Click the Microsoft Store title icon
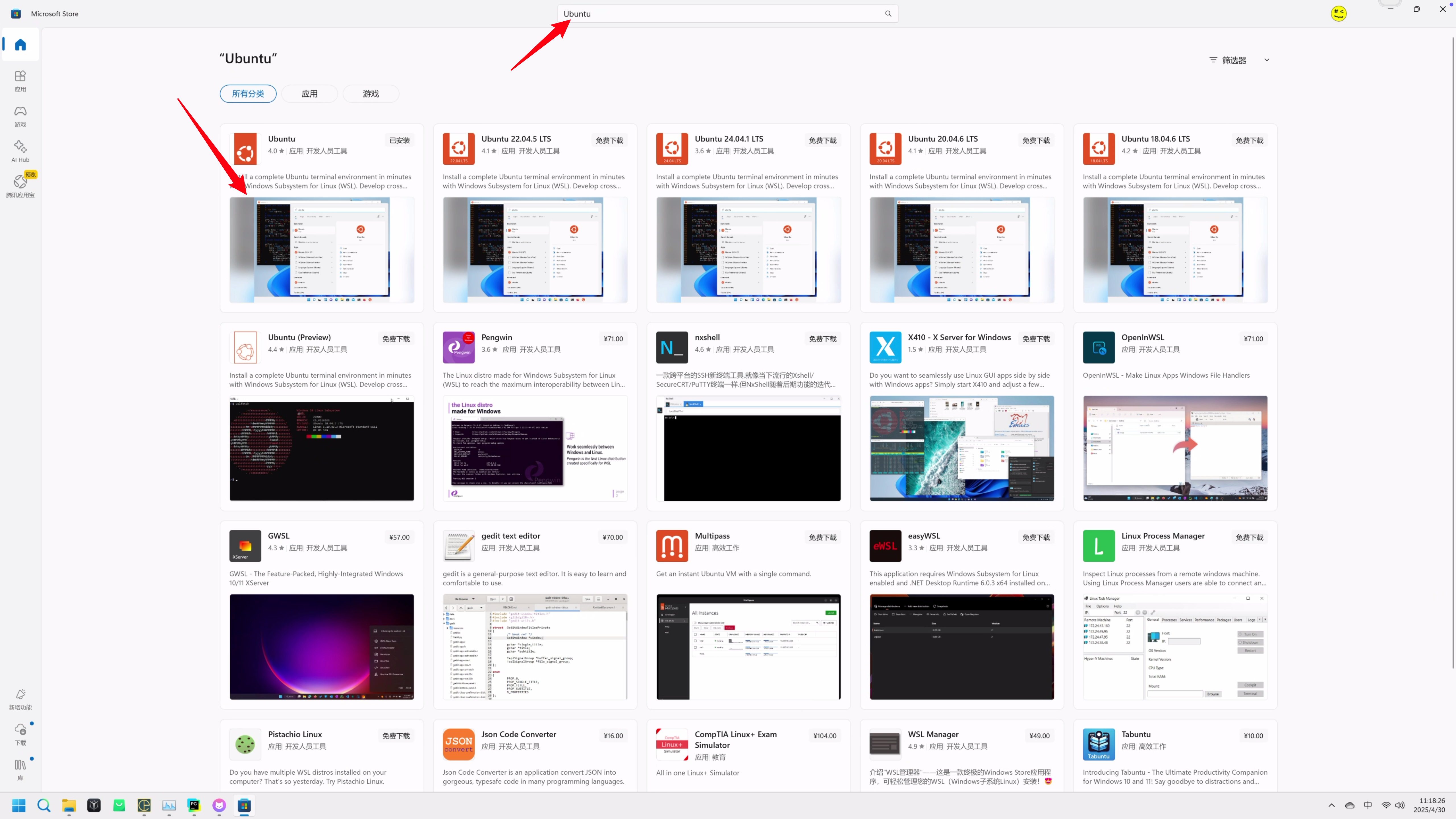This screenshot has height=819, width=1456. pos(16,14)
